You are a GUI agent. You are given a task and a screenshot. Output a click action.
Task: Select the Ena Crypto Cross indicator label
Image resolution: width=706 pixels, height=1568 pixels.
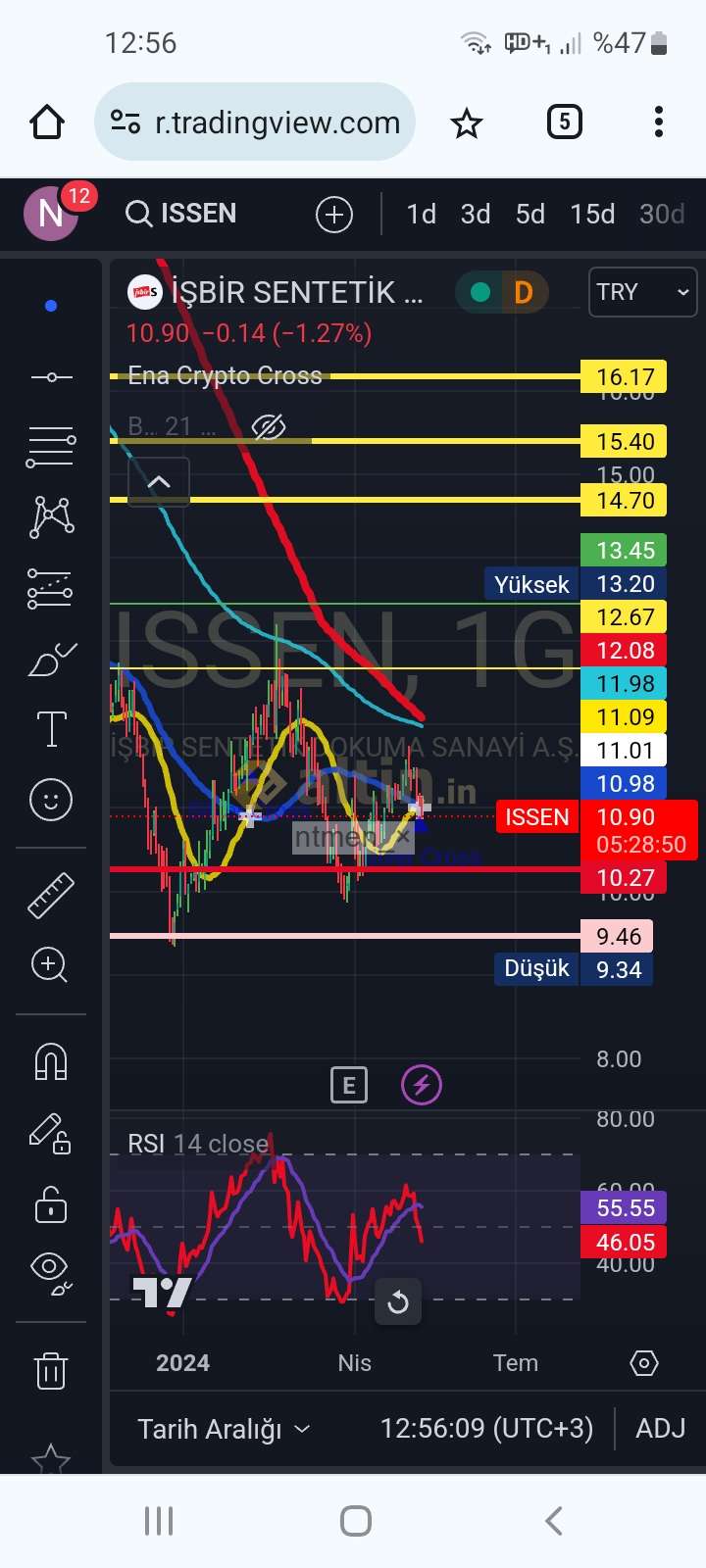pos(225,375)
